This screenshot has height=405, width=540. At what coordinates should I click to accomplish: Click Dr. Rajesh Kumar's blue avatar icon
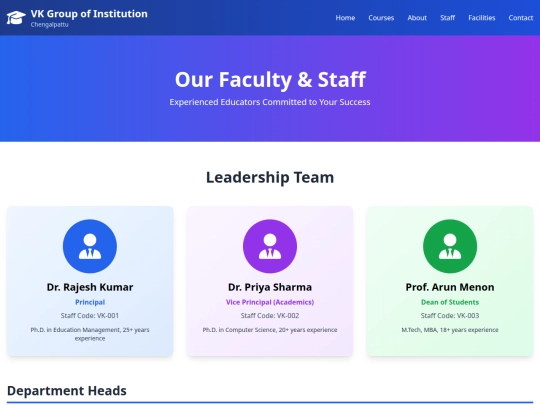(90, 246)
